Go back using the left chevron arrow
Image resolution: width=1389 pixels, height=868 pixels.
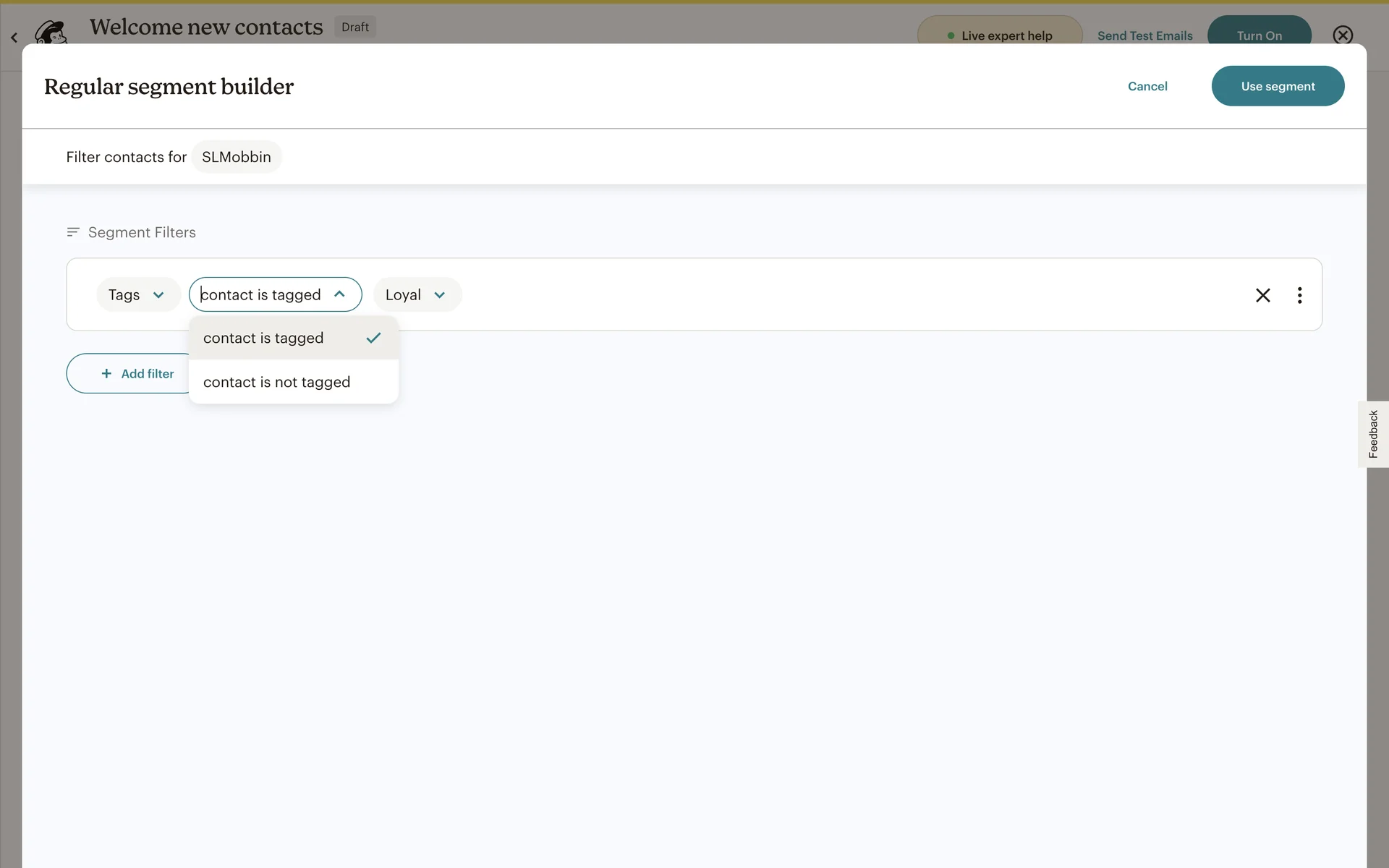pyautogui.click(x=14, y=37)
